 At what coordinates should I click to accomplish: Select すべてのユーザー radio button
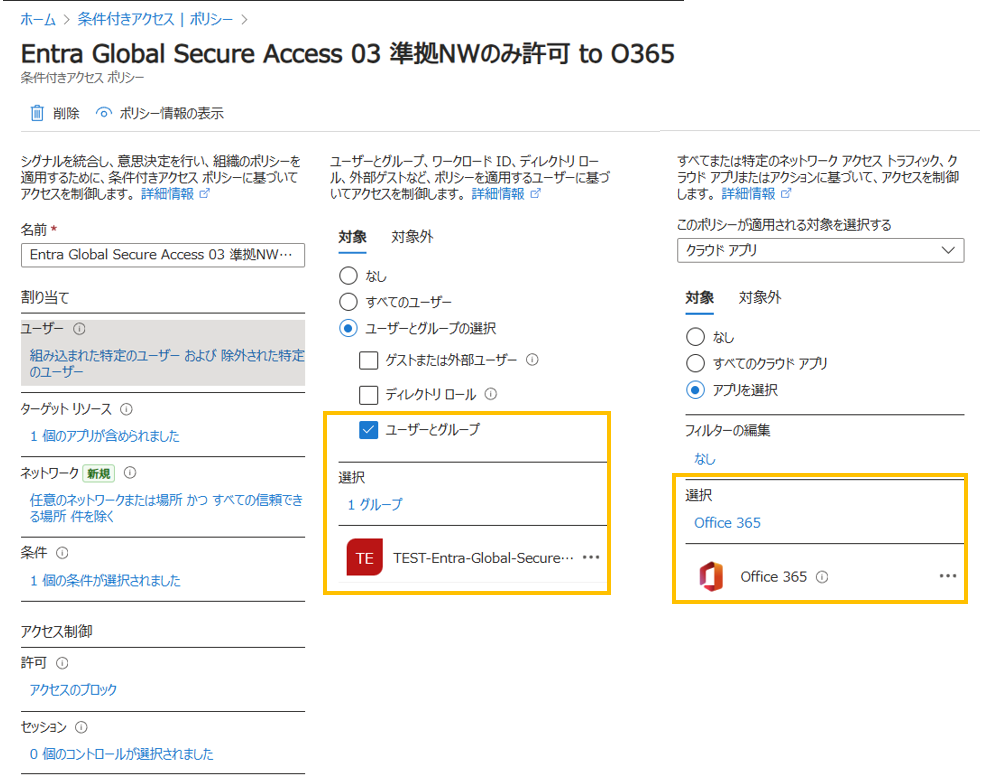point(348,302)
